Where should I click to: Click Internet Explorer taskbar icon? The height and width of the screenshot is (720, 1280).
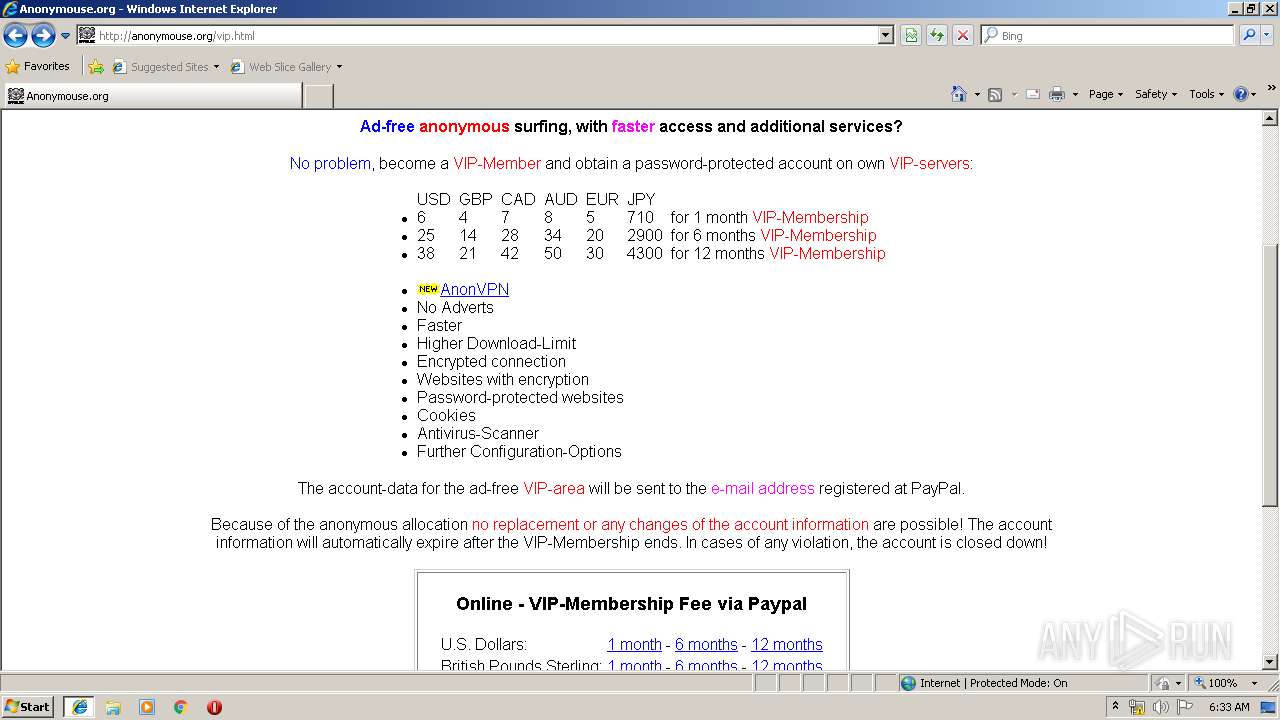(79, 707)
